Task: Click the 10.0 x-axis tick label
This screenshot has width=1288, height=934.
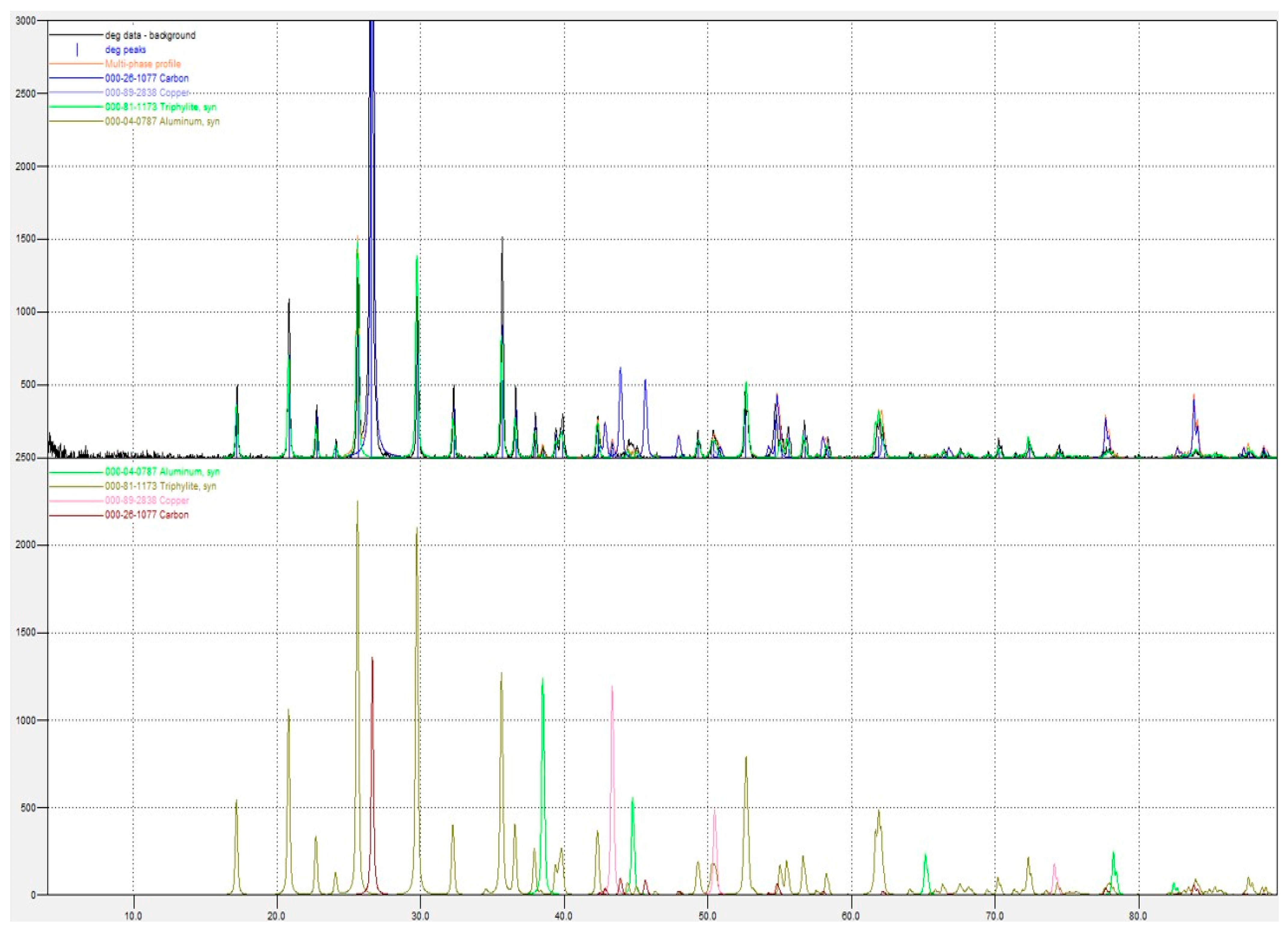Action: [x=133, y=916]
